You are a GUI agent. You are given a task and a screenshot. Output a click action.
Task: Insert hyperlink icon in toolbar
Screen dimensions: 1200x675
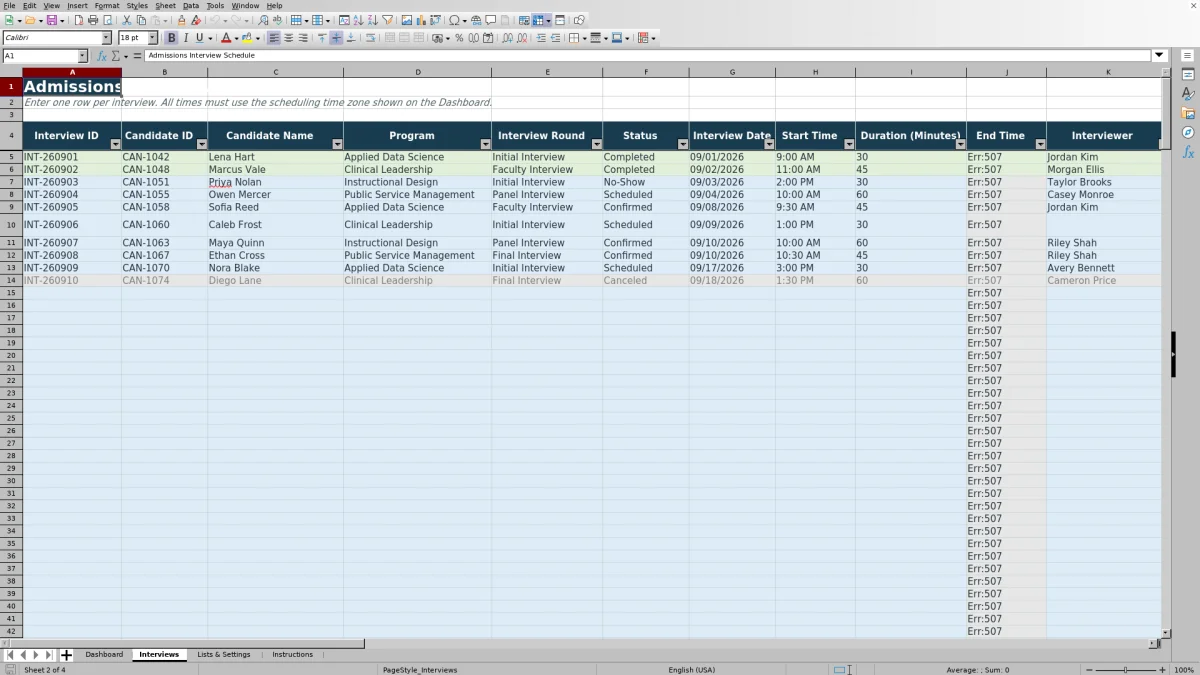click(x=476, y=20)
